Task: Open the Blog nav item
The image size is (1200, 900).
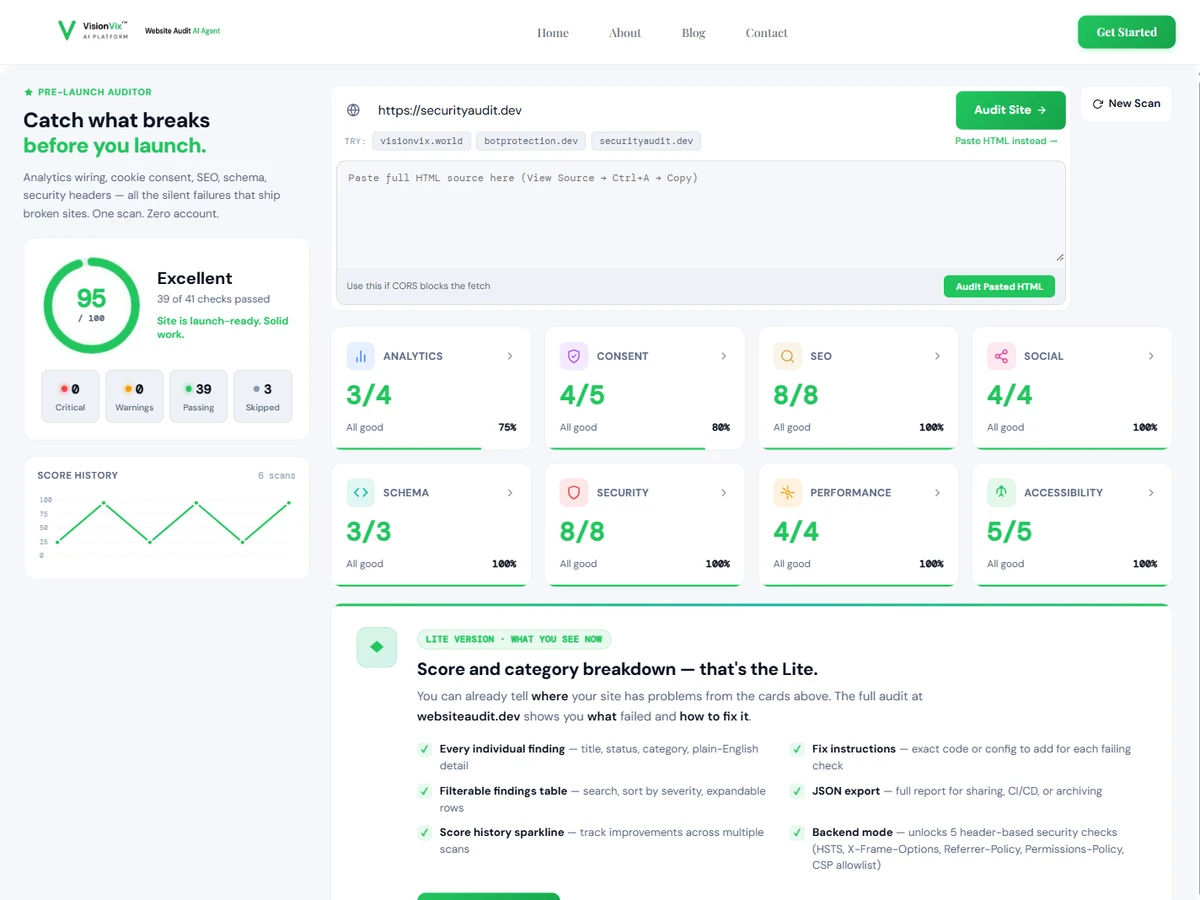Action: click(694, 33)
